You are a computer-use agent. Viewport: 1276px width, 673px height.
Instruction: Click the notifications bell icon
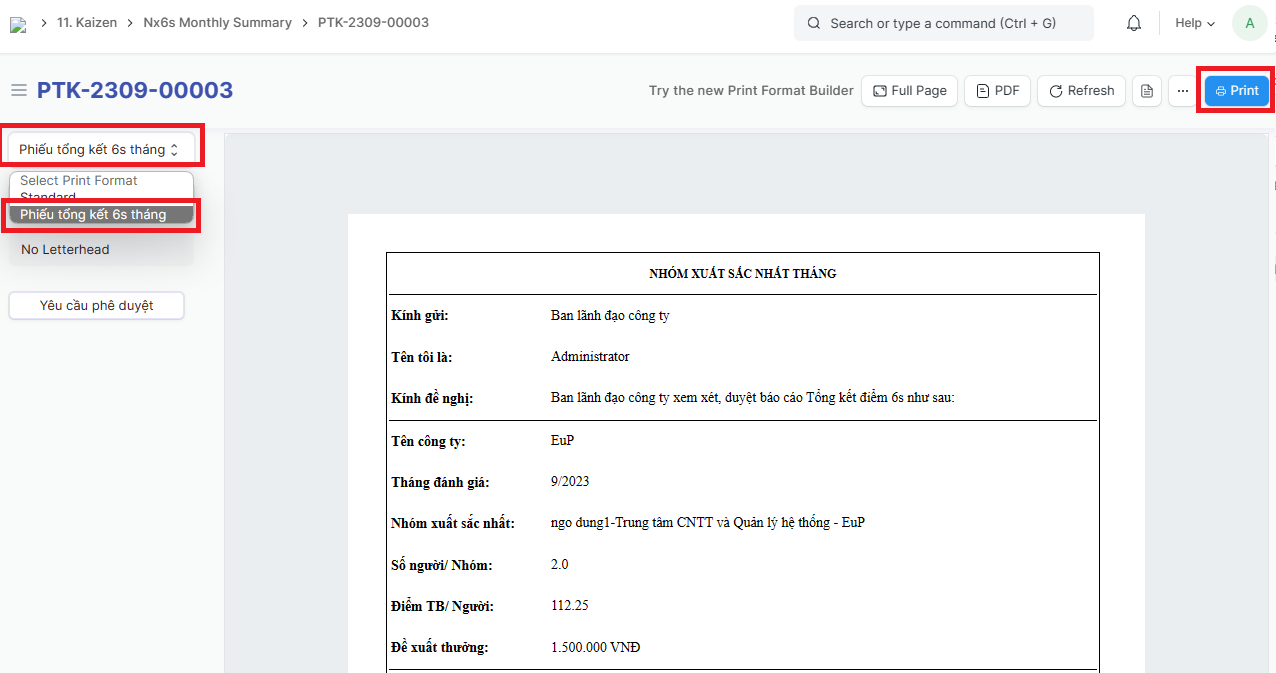tap(1133, 23)
